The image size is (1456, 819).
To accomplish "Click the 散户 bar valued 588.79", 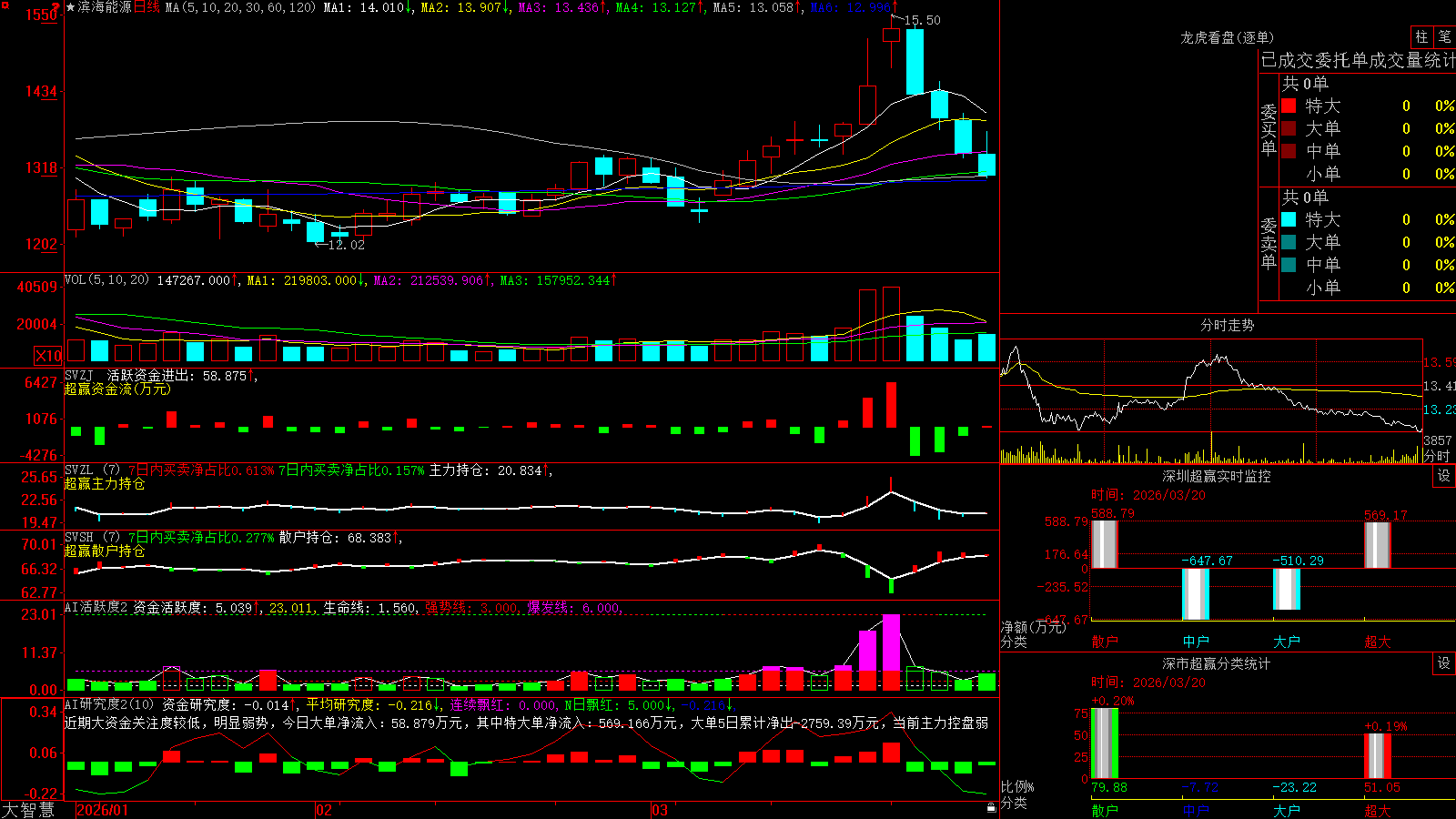I will pyautogui.click(x=1105, y=544).
